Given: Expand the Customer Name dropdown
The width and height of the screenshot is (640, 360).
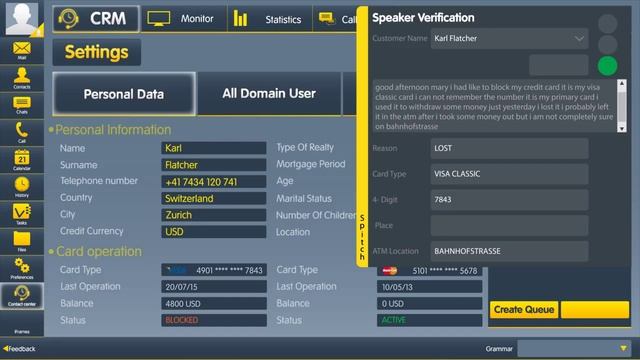Looking at the screenshot, I should point(509,38).
